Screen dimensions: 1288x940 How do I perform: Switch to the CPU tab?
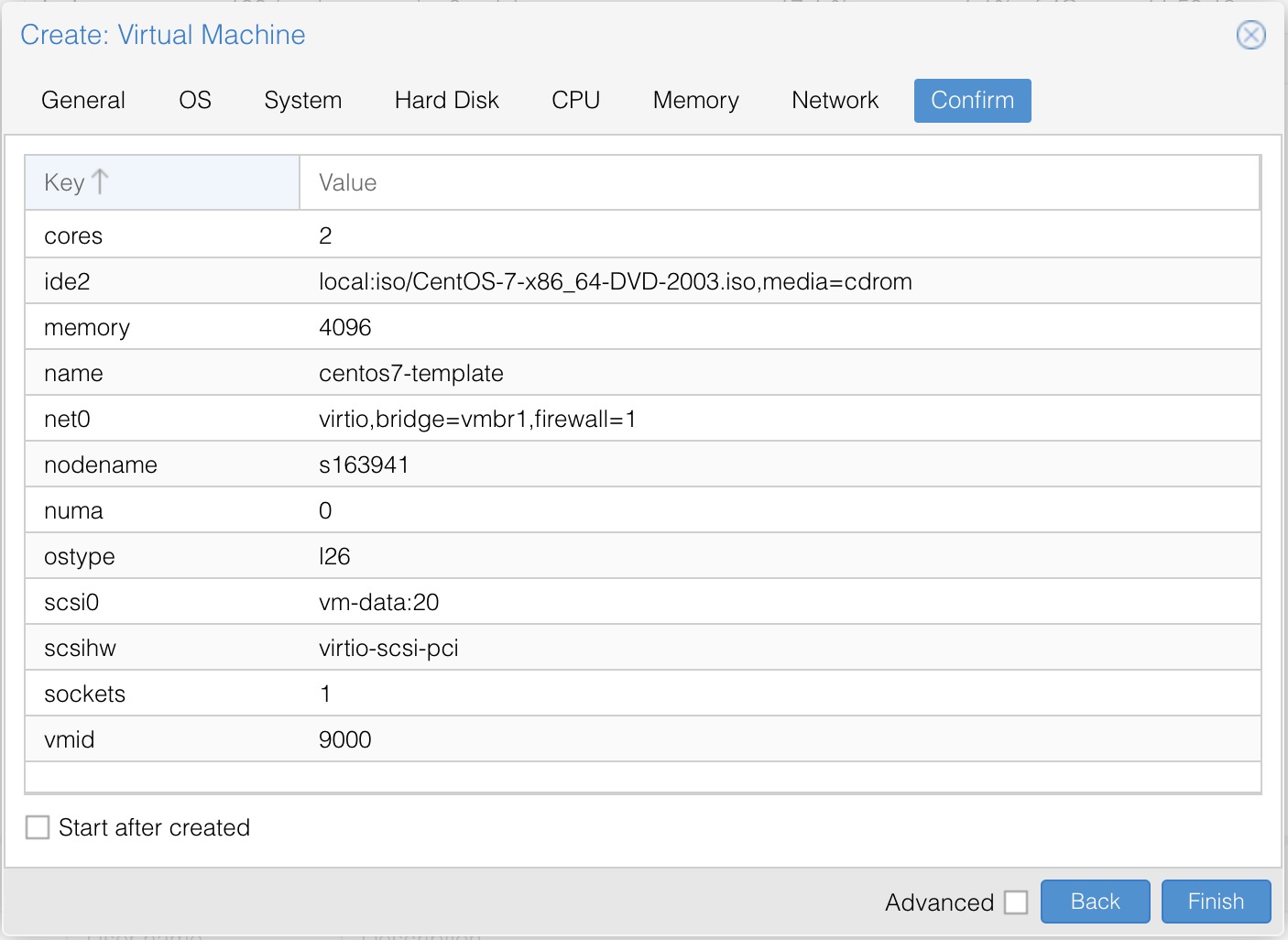[x=576, y=101]
